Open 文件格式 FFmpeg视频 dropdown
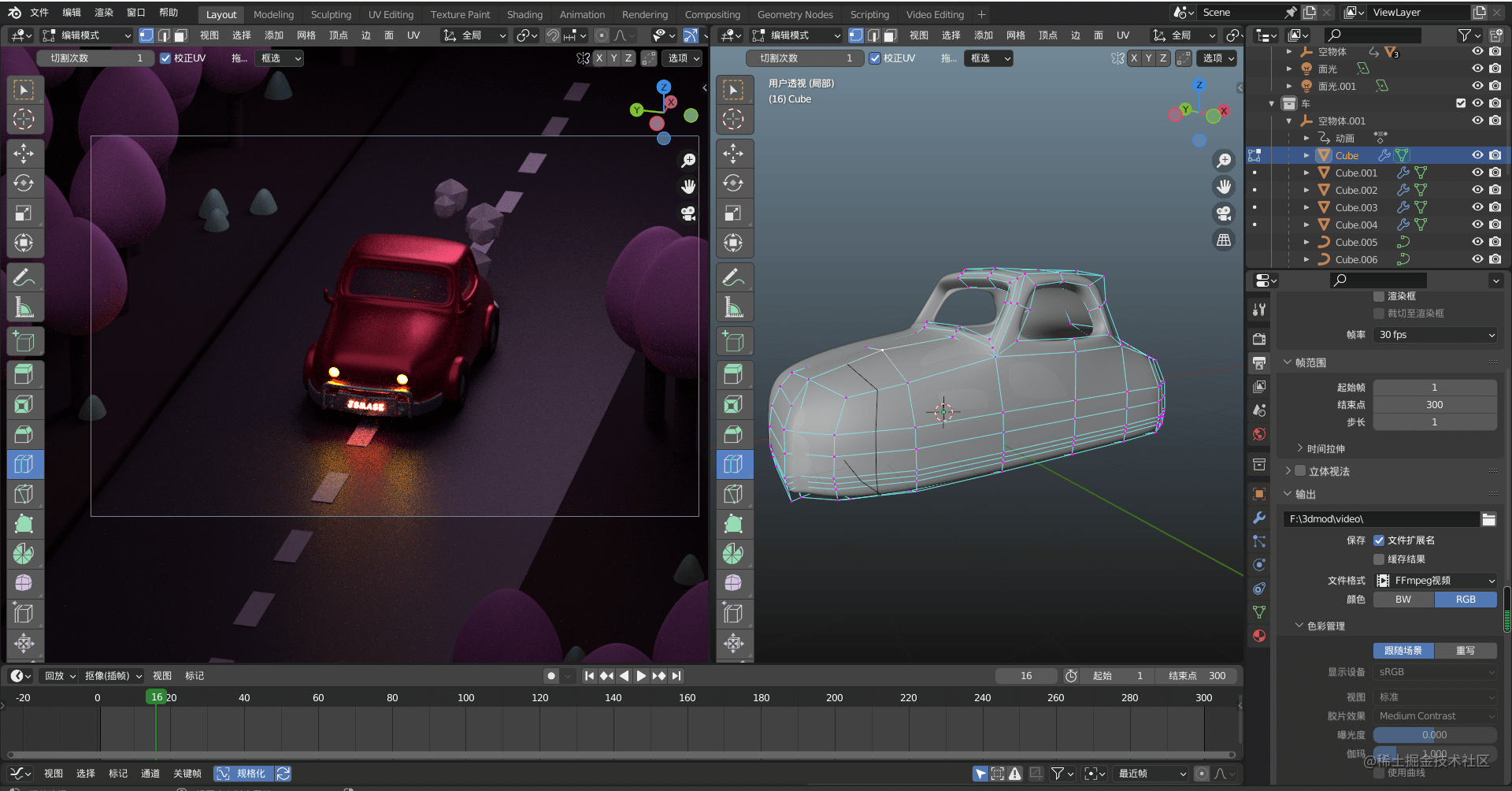This screenshot has width=1512, height=791. [x=1436, y=581]
